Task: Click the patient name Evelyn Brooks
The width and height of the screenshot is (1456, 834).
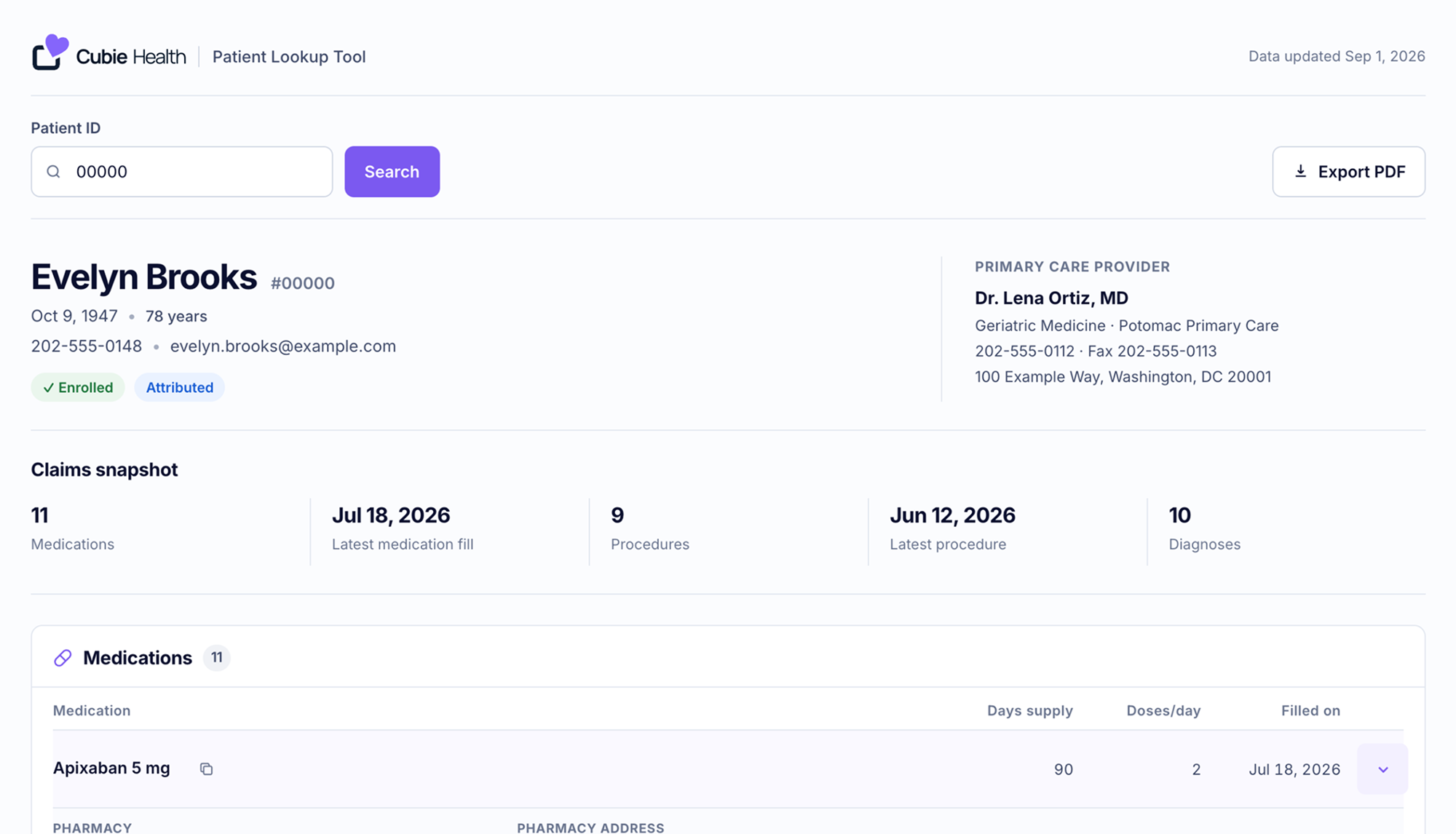Action: tap(144, 277)
